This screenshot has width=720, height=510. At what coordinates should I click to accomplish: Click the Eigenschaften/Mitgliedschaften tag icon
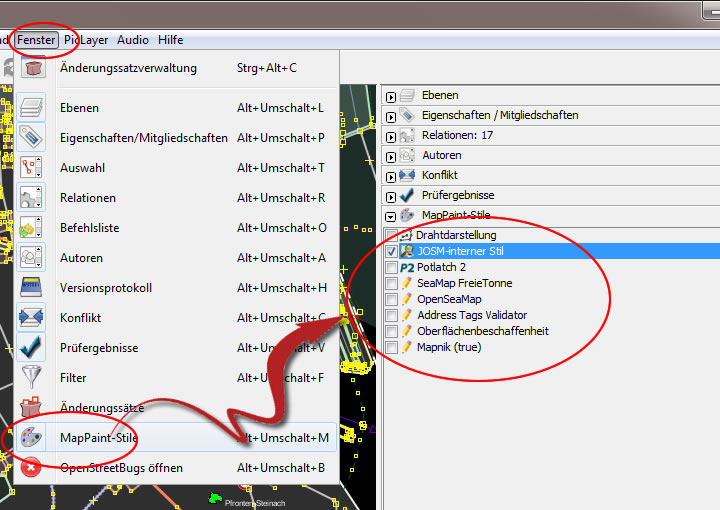point(32,138)
